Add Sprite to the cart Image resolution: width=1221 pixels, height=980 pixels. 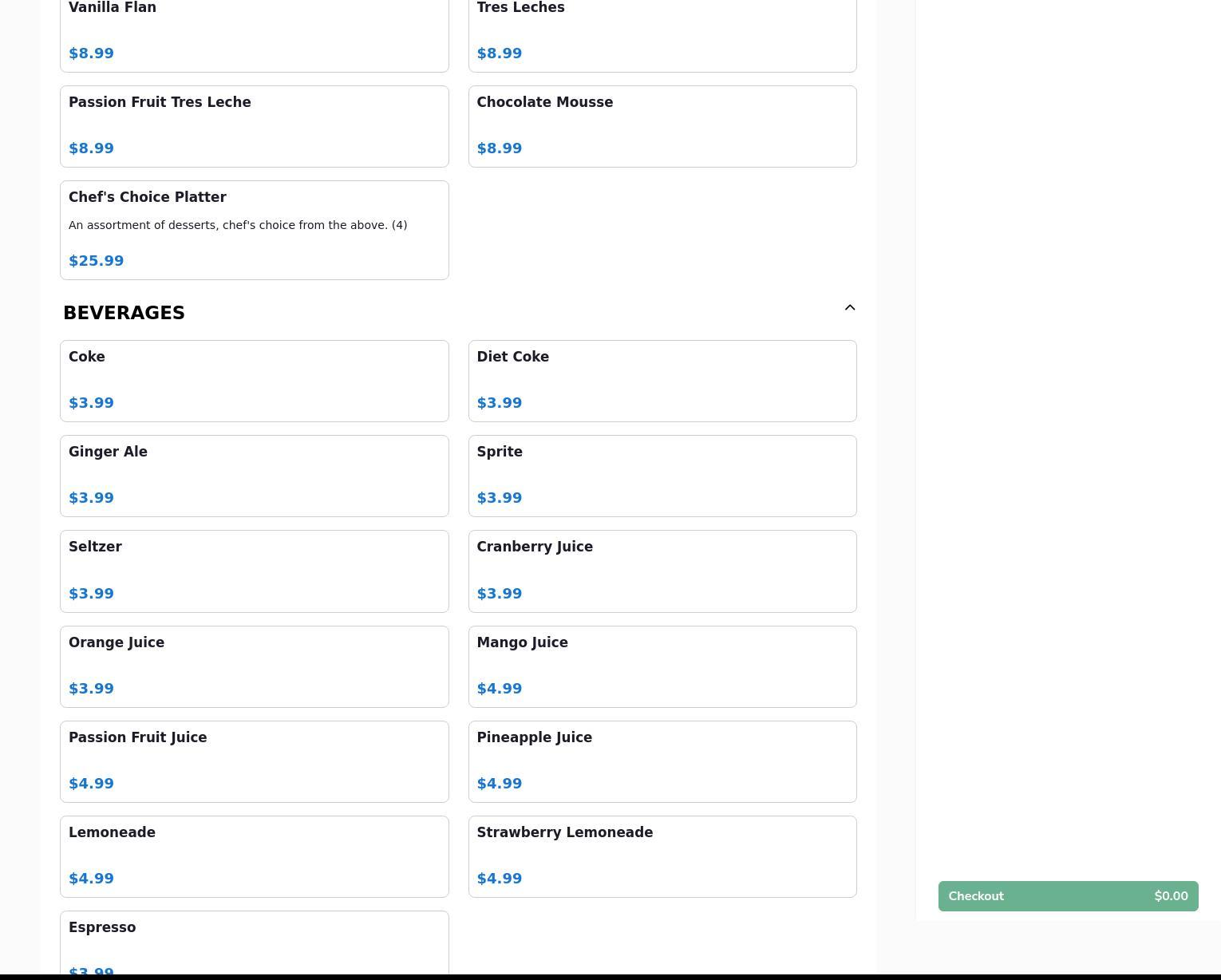click(662, 476)
